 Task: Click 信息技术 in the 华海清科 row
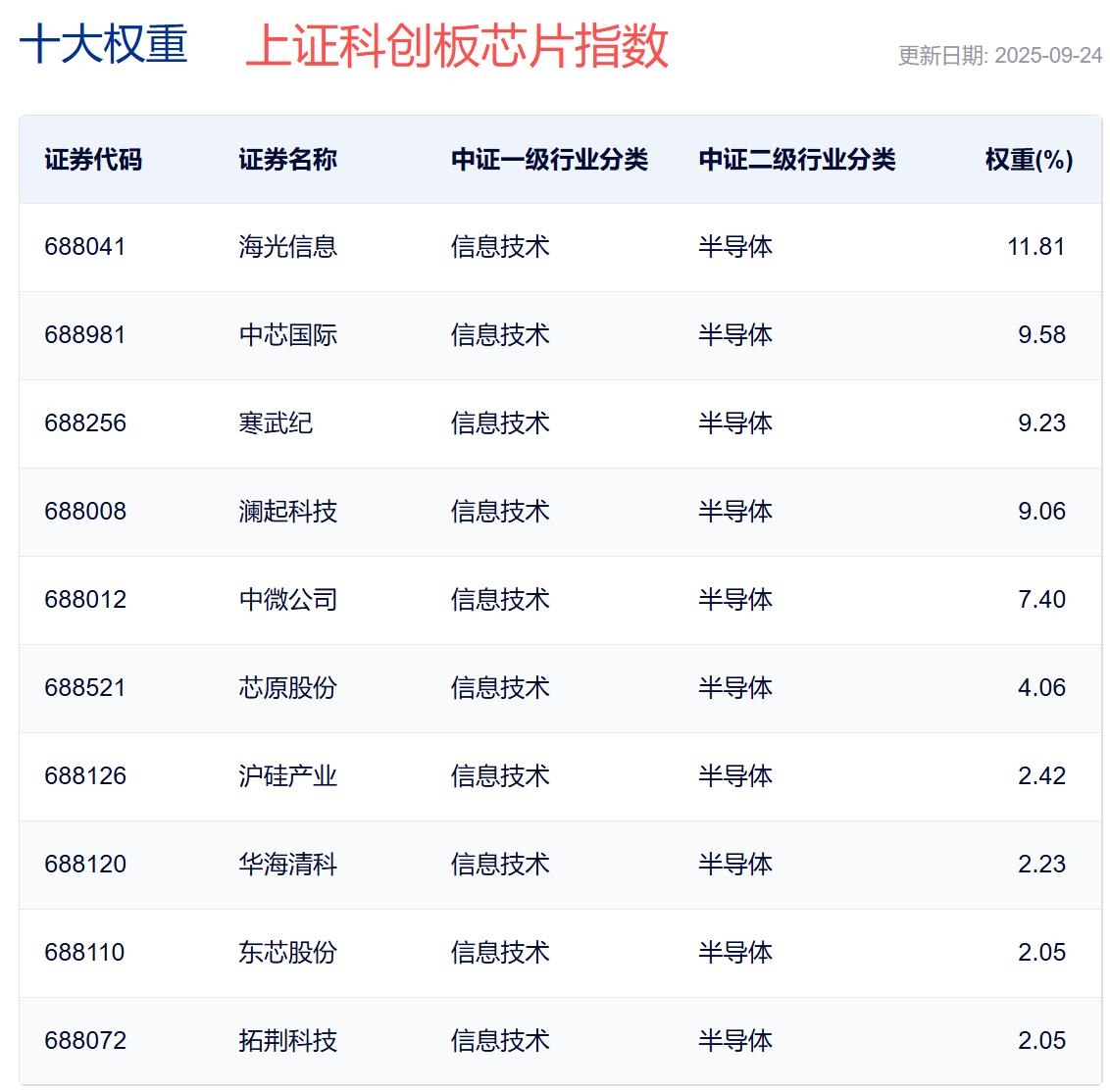tap(500, 865)
